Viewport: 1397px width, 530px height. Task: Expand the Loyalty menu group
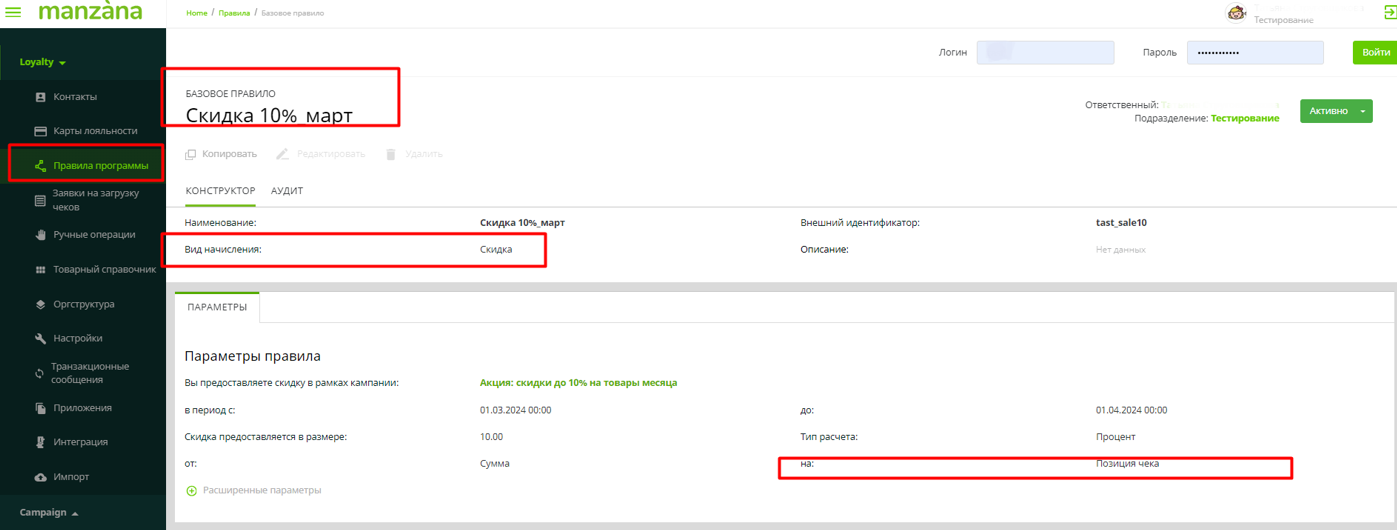(43, 62)
